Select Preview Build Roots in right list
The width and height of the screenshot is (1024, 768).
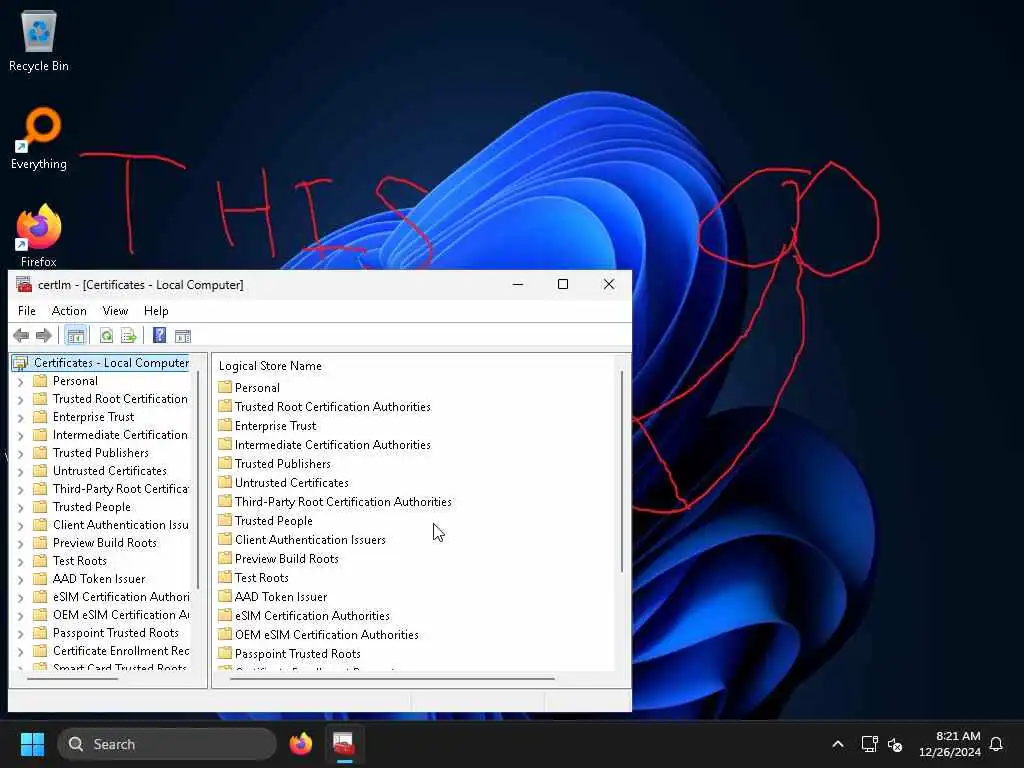[287, 558]
